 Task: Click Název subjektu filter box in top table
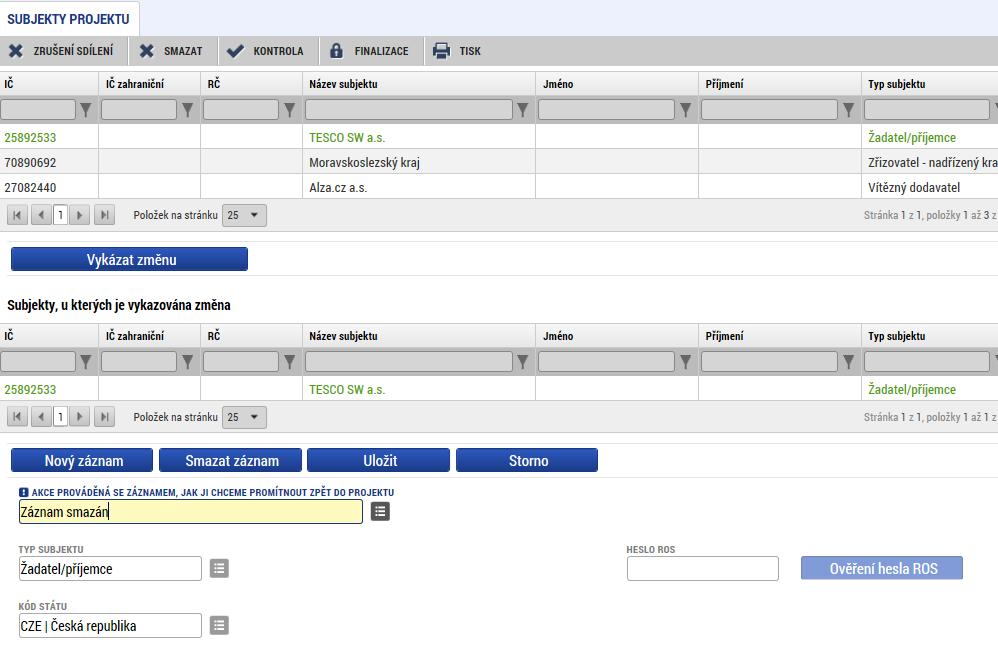(x=409, y=110)
